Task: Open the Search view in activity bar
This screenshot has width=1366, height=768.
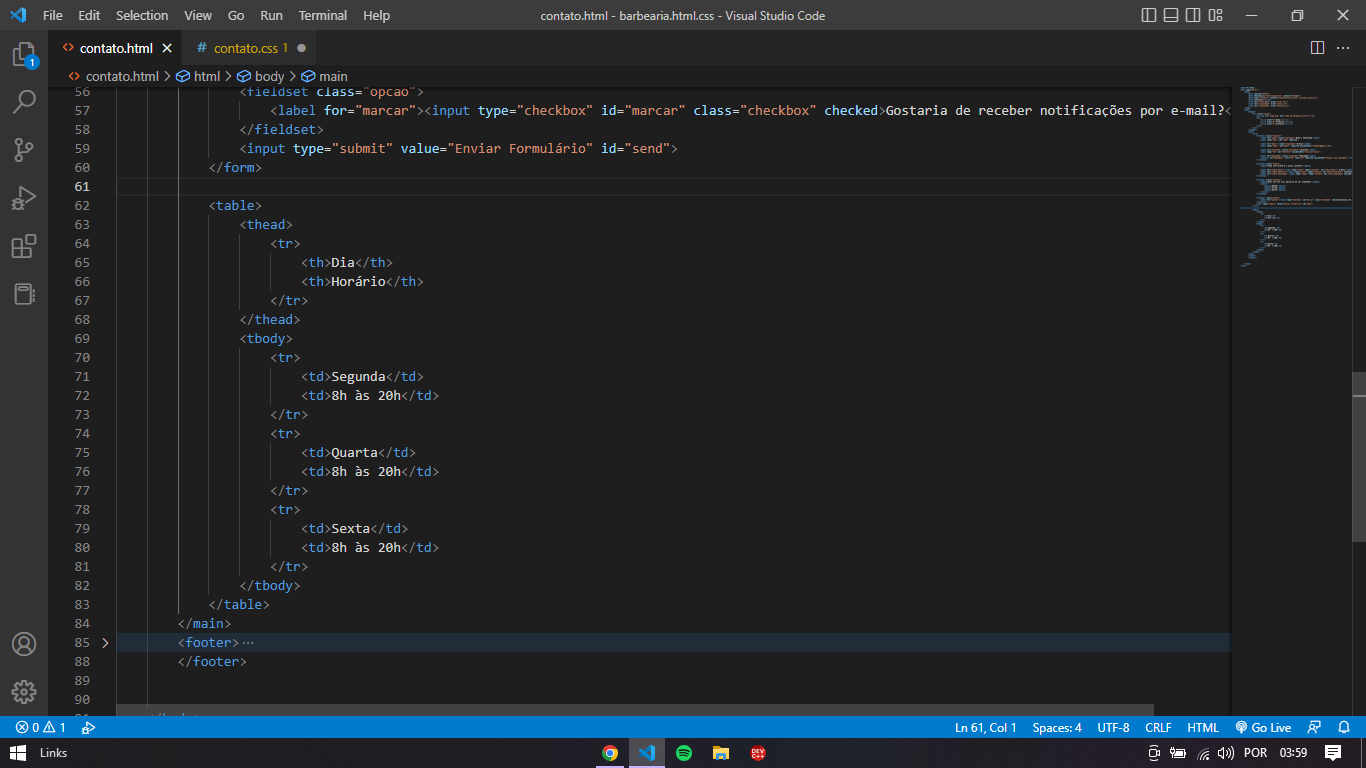Action: tap(24, 102)
